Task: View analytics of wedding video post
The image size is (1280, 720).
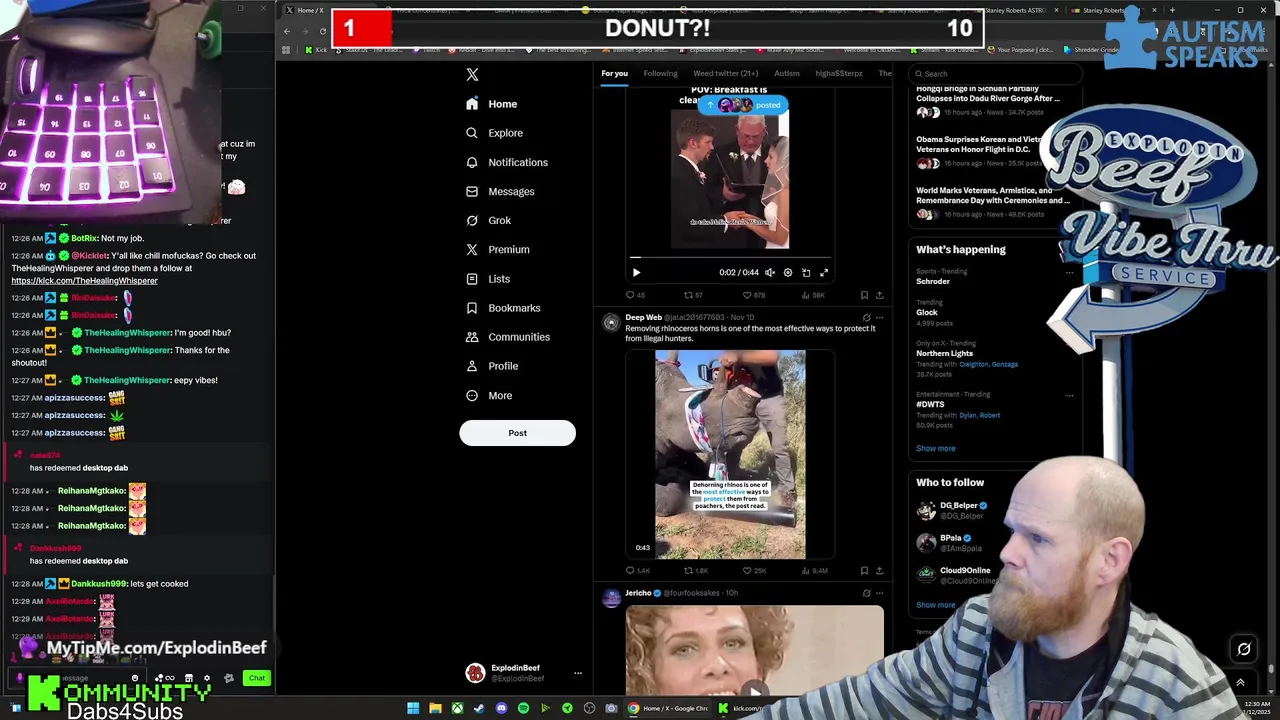Action: pos(812,295)
